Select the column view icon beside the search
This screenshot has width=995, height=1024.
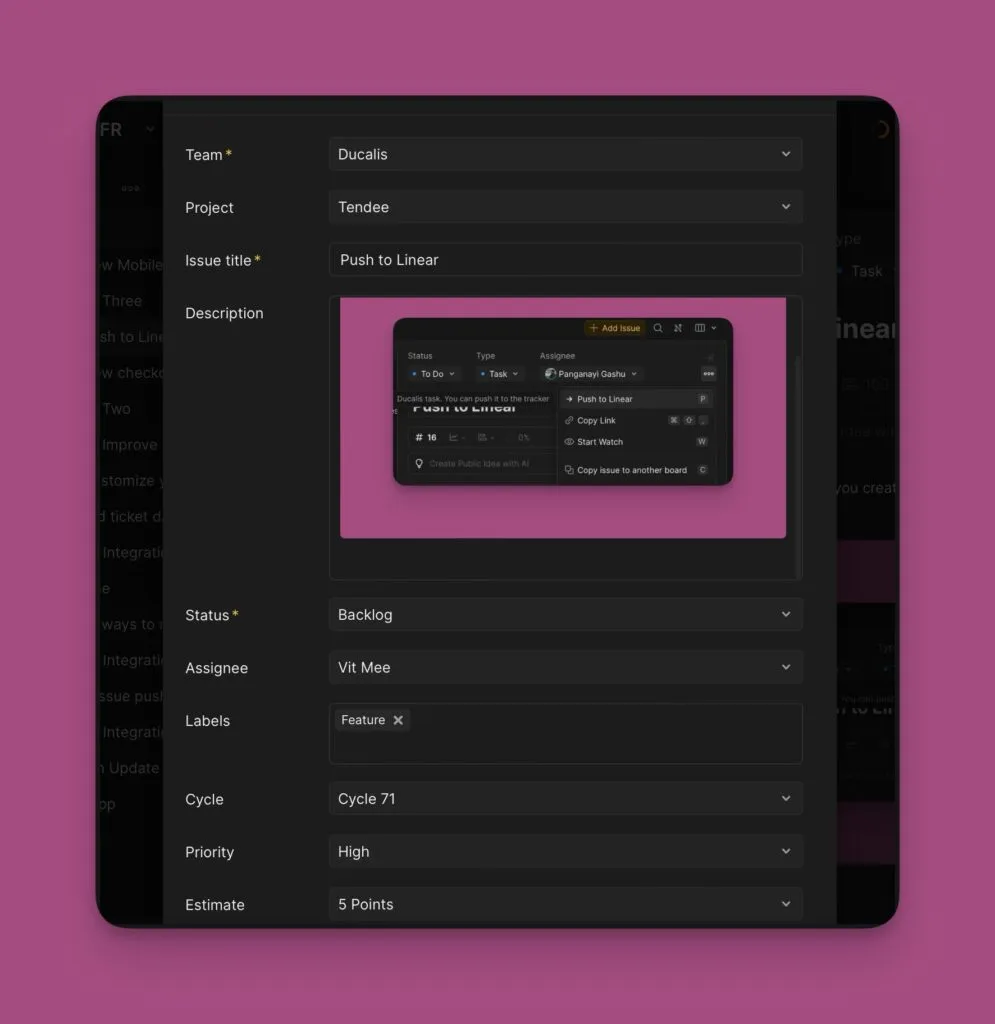pos(701,329)
